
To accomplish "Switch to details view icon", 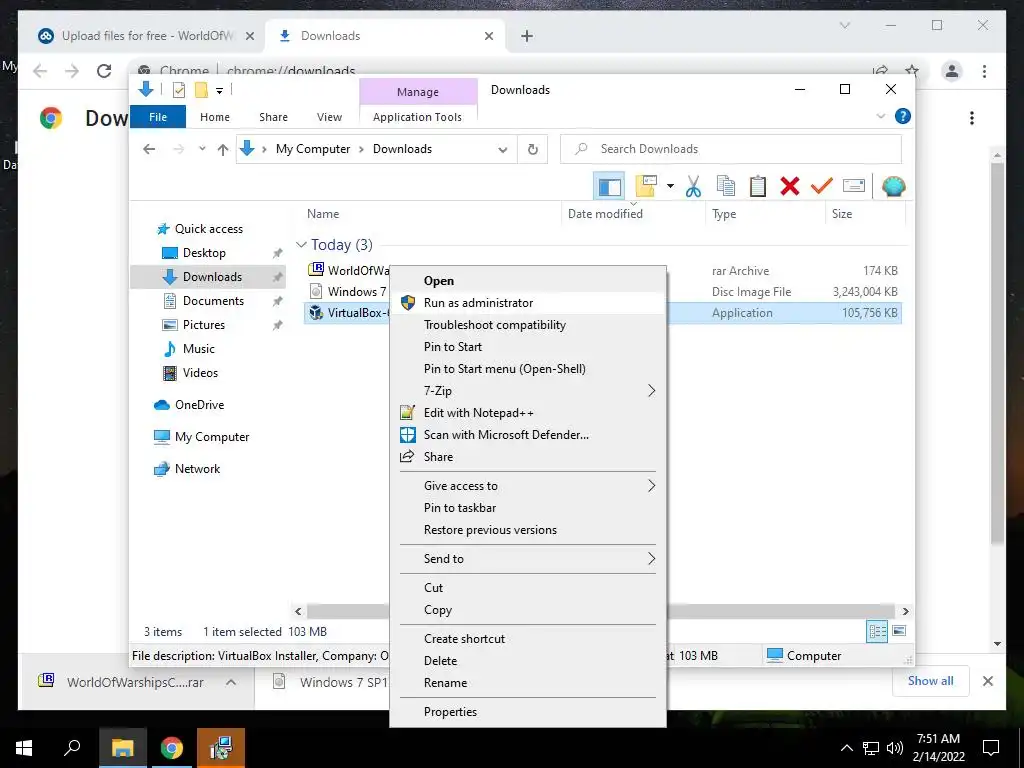I will pos(877,632).
